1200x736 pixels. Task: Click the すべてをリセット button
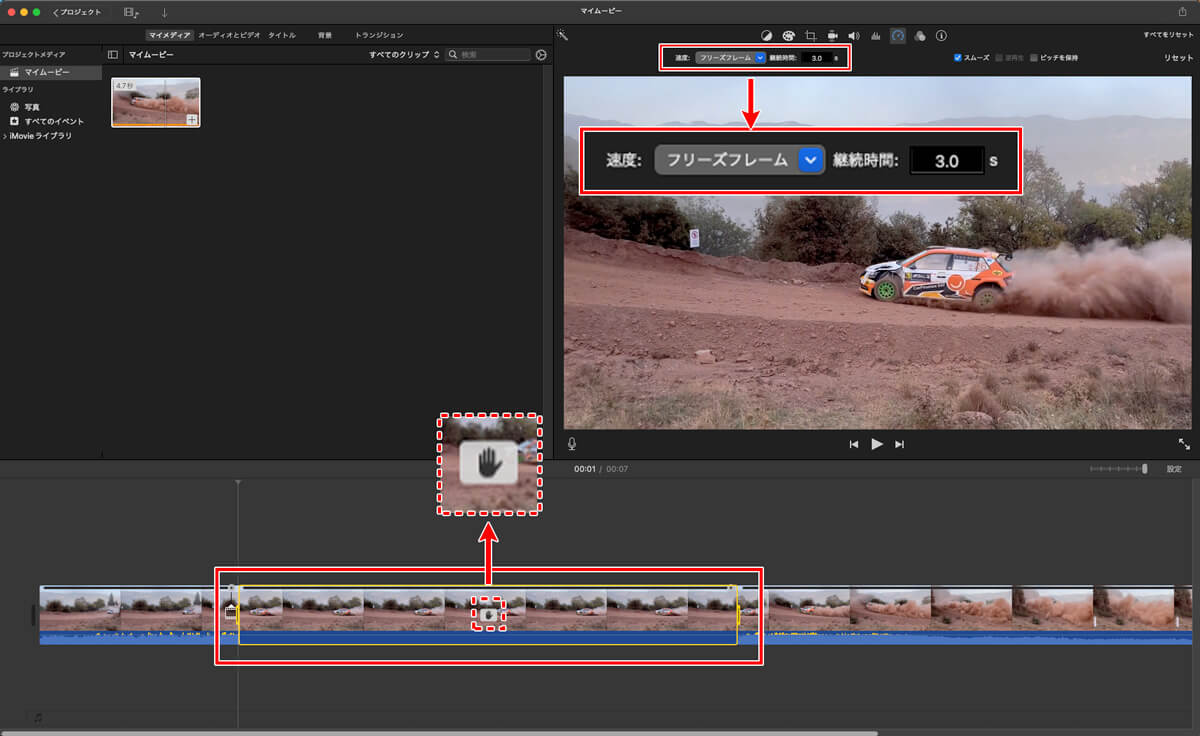coord(1168,35)
